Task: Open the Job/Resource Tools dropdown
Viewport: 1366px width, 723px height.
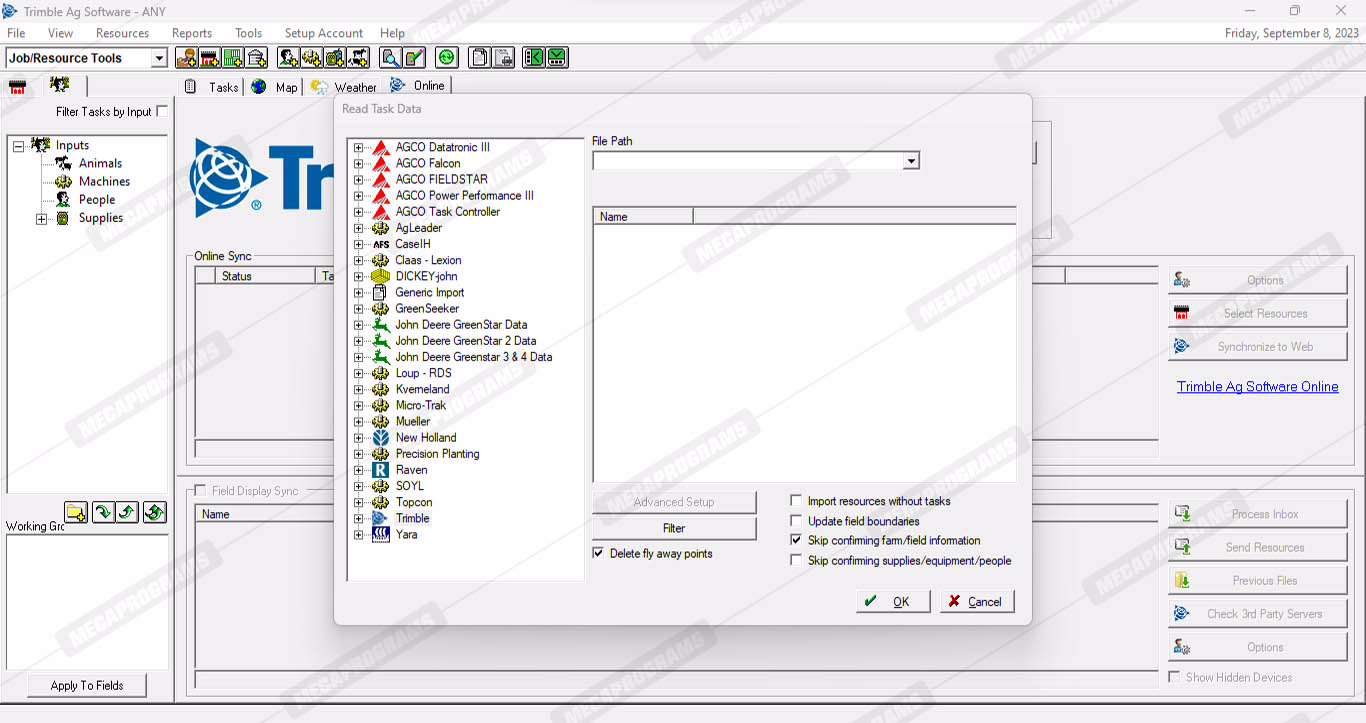Action: [x=159, y=59]
